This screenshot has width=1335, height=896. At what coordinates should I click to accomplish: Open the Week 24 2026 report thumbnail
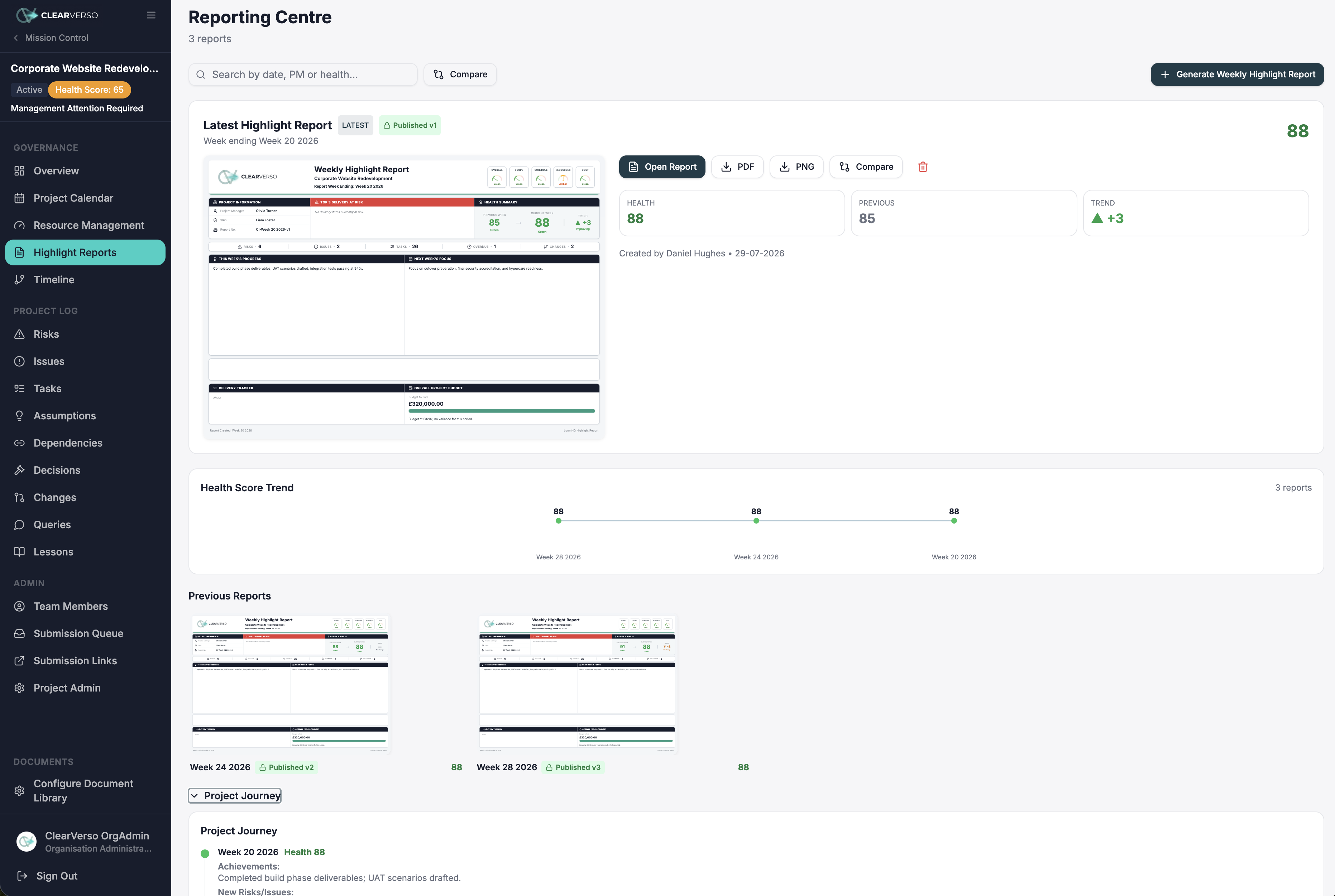[290, 683]
